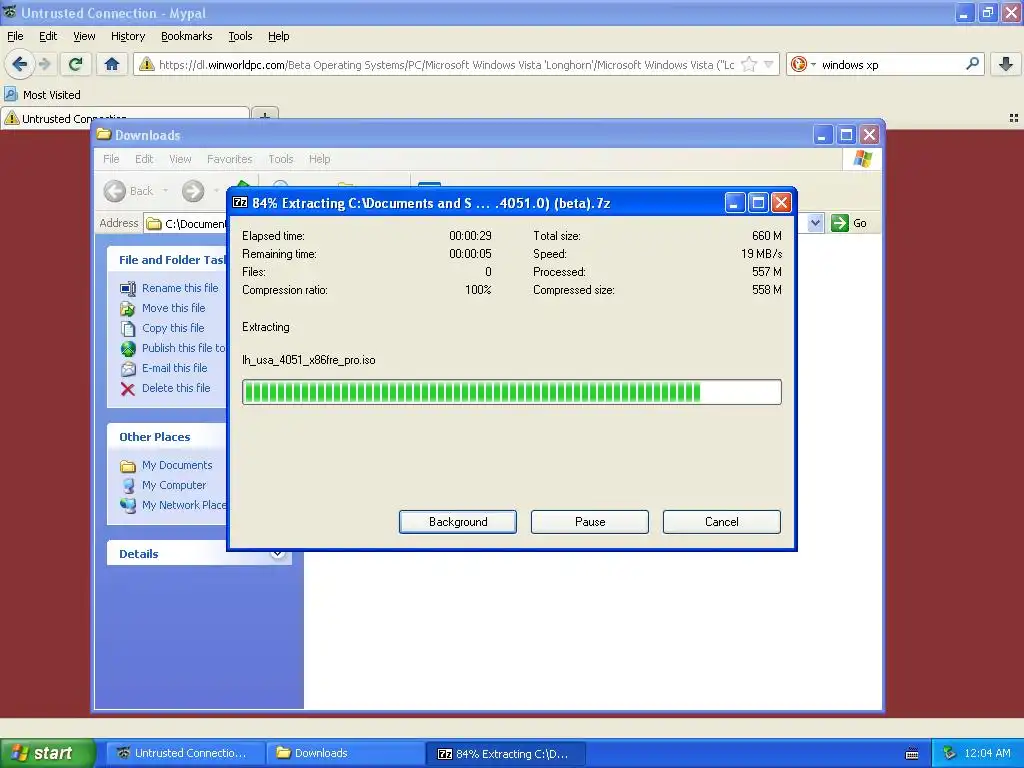Click Explorer Go button
This screenshot has width=1024, height=768.
(849, 223)
